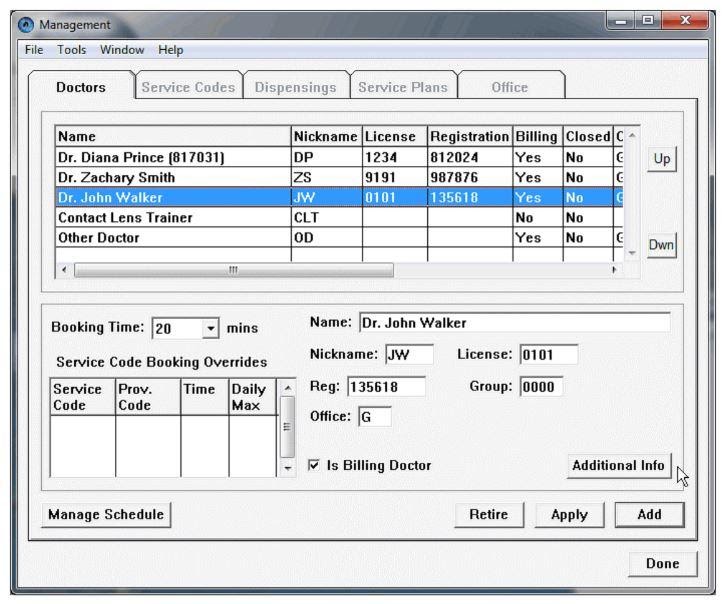Click into the Name input field
Viewport: 727px width, 604px height.
click(515, 323)
